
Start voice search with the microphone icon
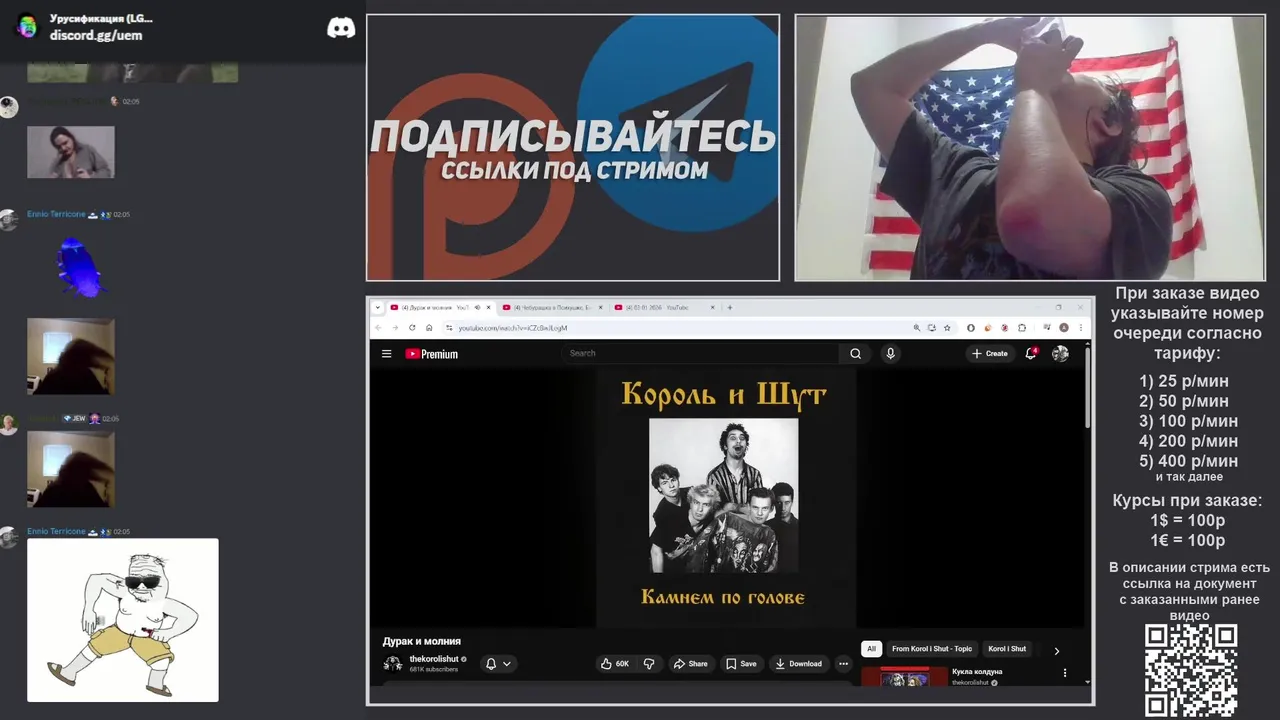pos(890,353)
